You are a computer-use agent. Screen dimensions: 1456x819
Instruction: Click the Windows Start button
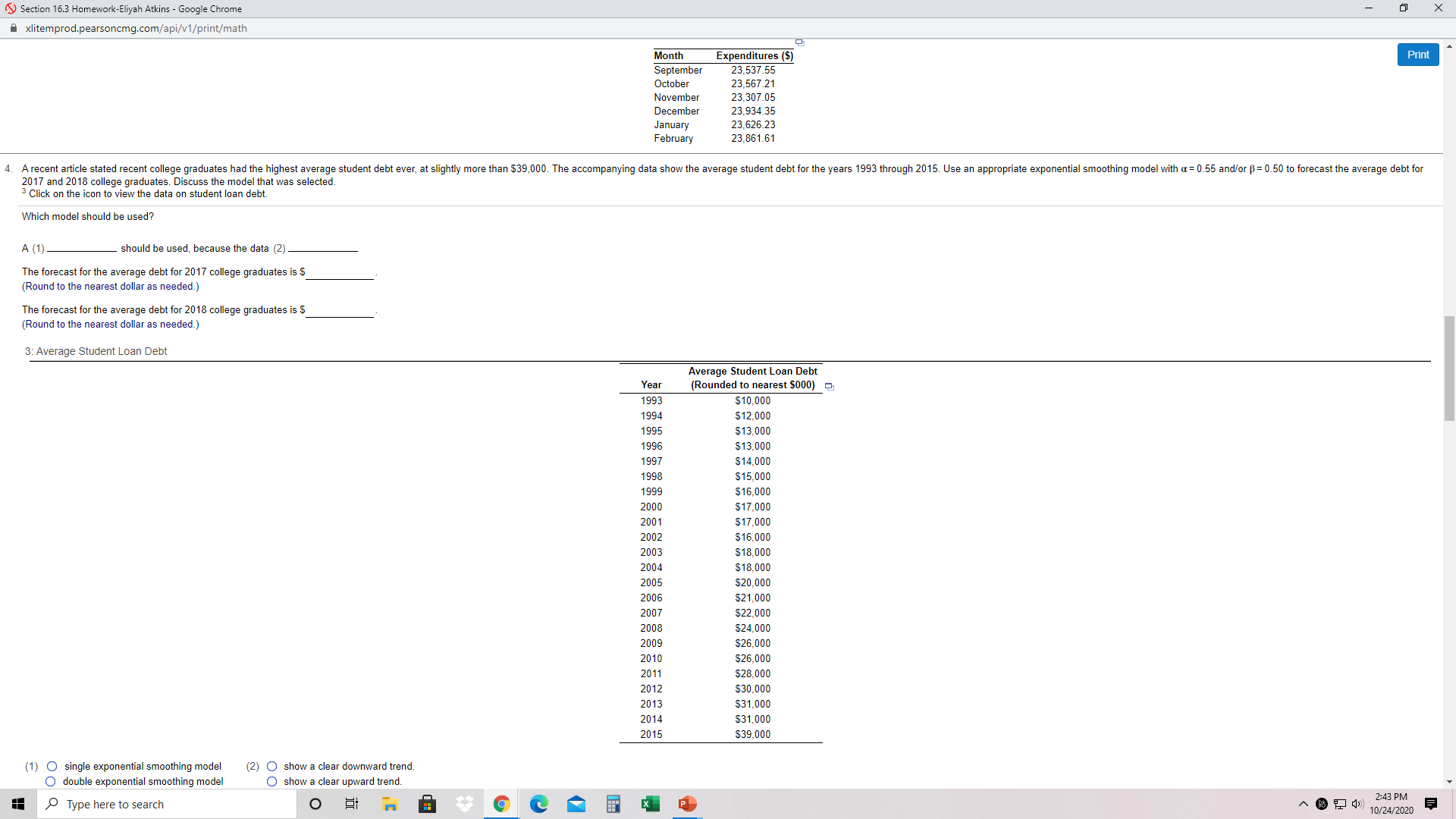tap(18, 804)
